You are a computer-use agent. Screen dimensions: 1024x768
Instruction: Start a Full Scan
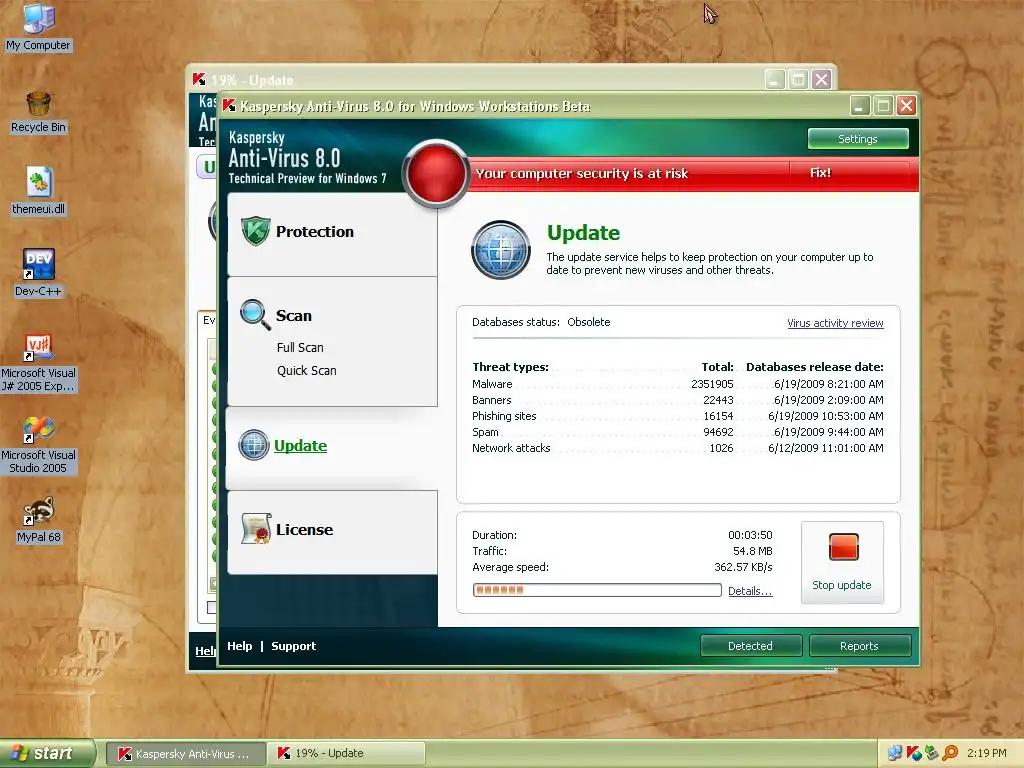pos(300,347)
